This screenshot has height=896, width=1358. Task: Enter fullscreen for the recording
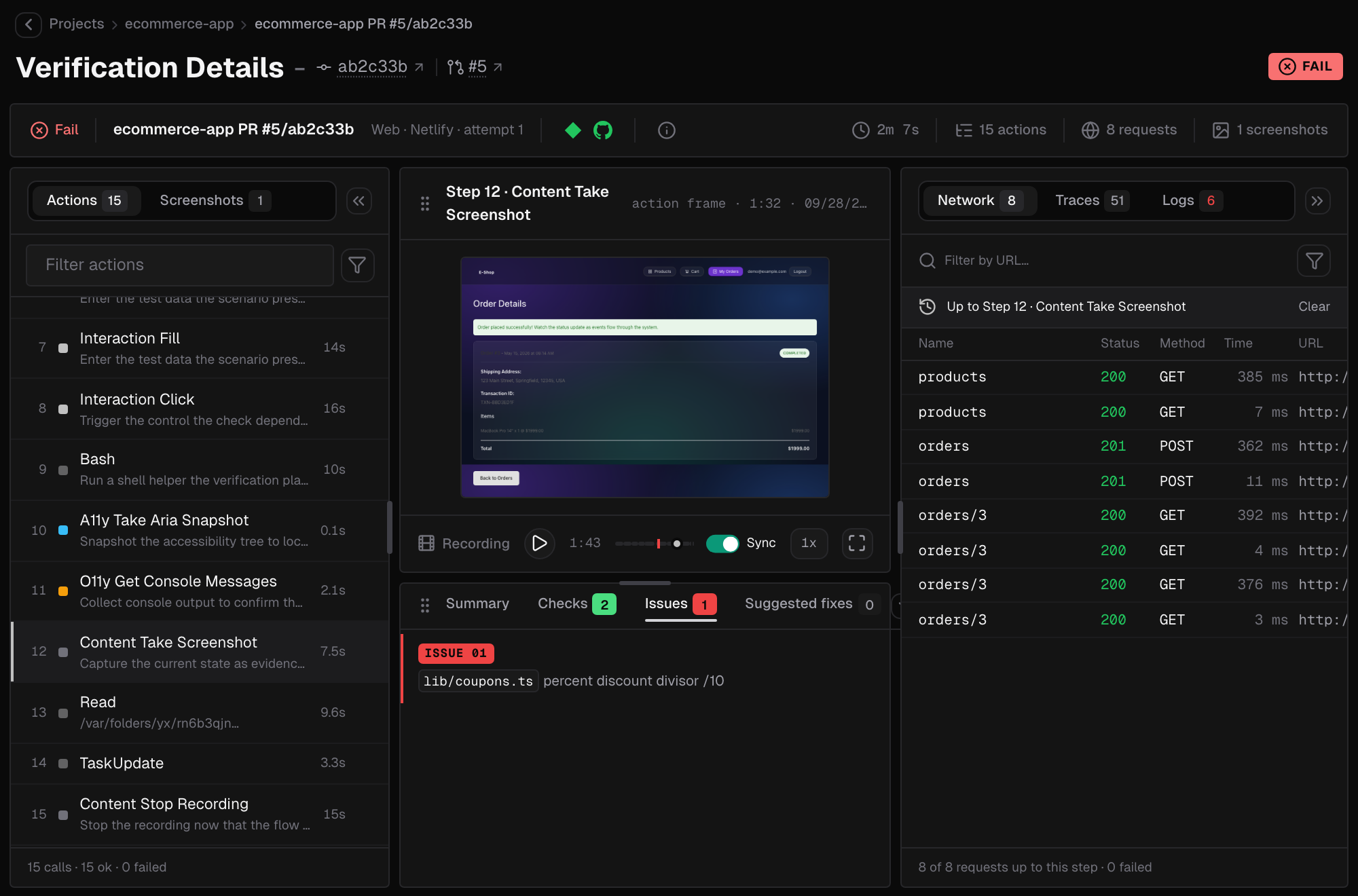857,543
